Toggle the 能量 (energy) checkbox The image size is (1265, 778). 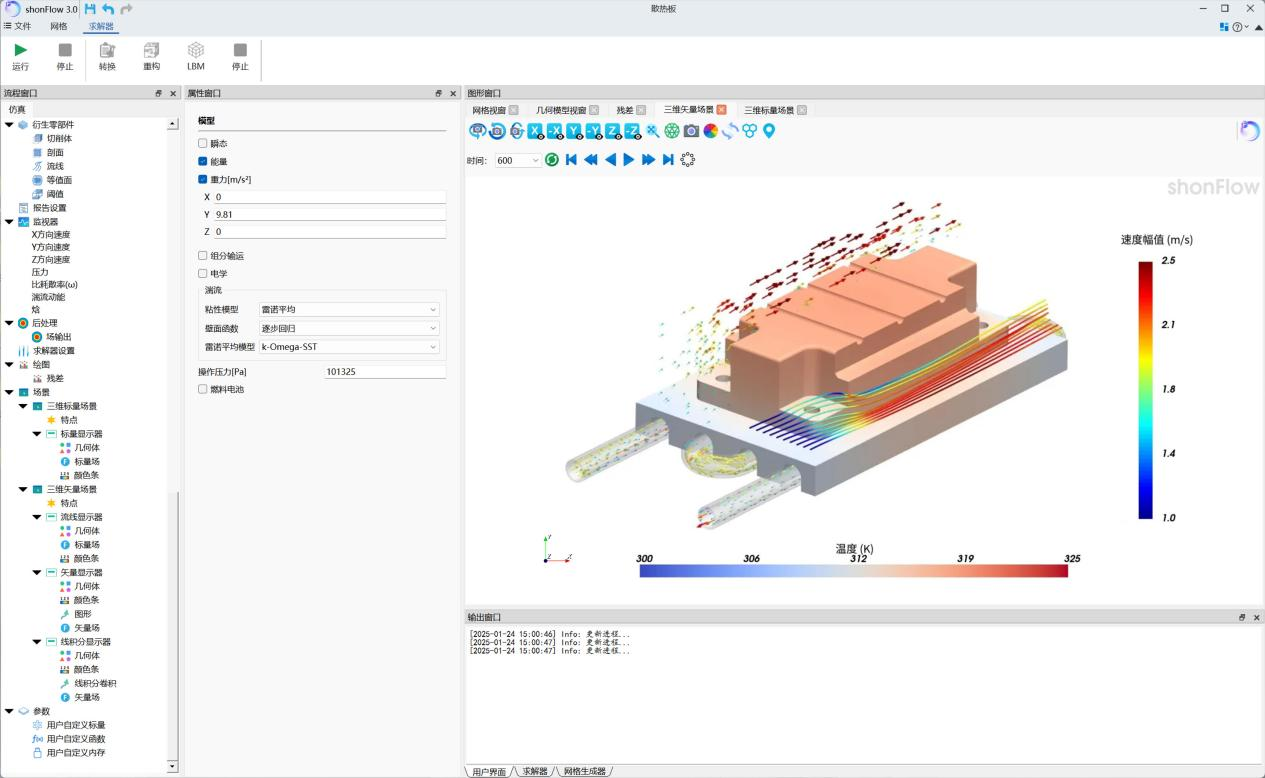pos(203,161)
